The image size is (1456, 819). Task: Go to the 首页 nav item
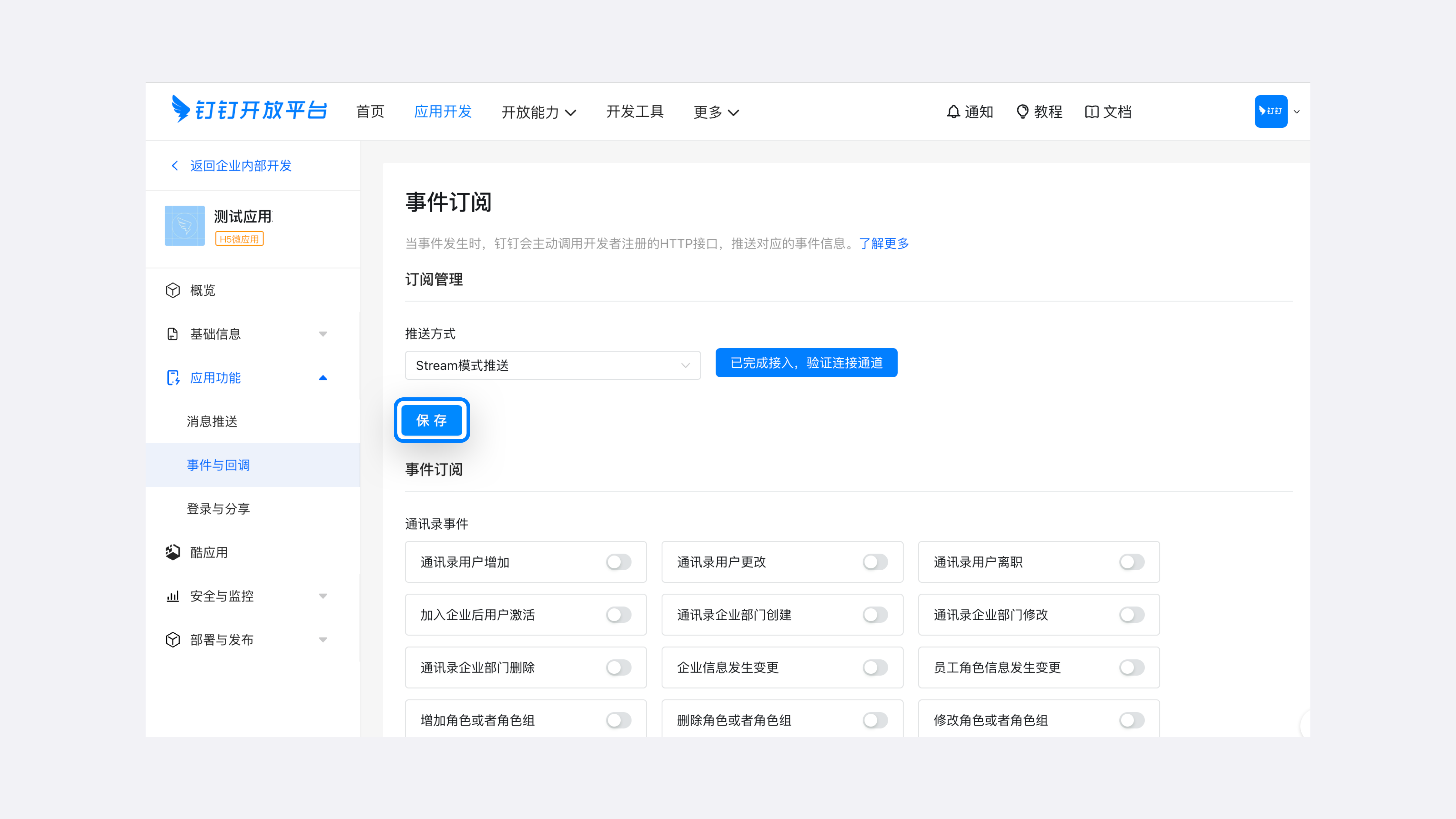pyautogui.click(x=370, y=111)
